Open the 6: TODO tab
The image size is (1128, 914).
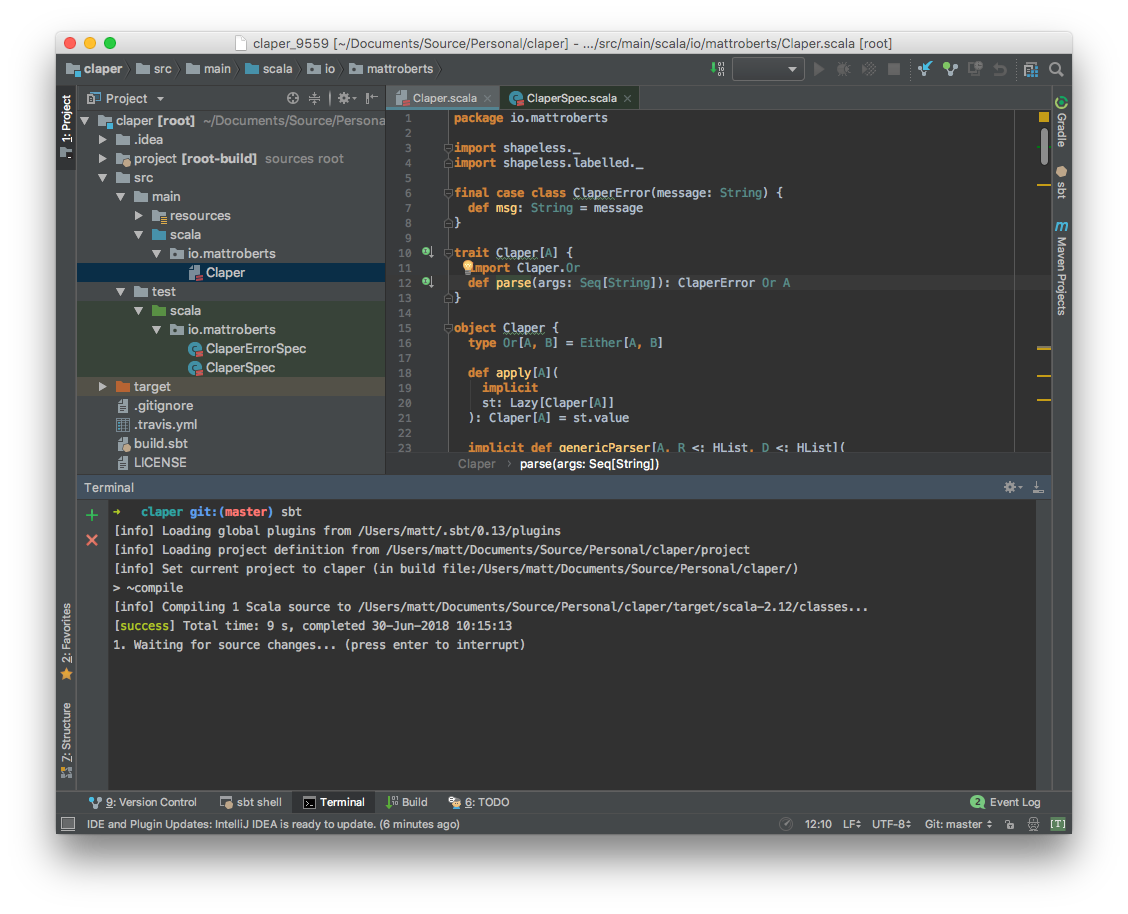tap(479, 803)
